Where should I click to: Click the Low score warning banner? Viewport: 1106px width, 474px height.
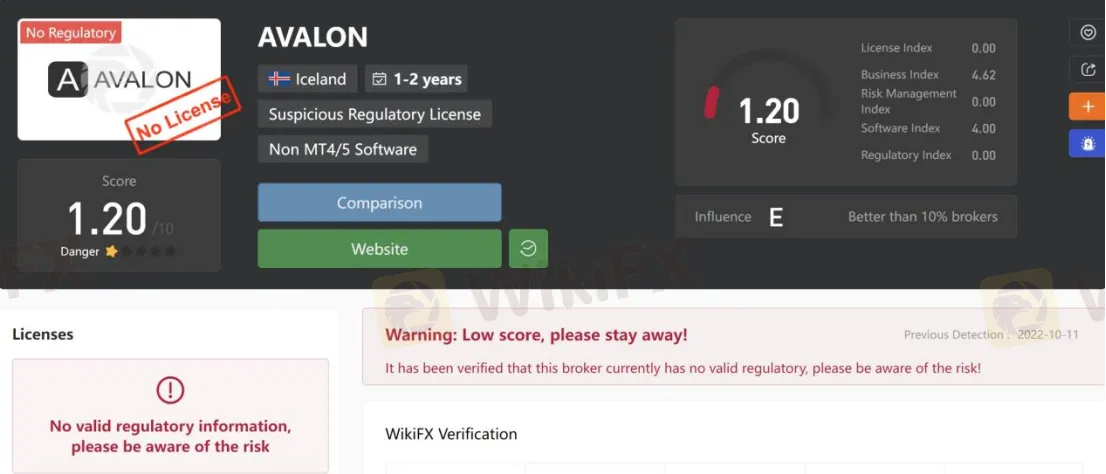pyautogui.click(x=734, y=346)
